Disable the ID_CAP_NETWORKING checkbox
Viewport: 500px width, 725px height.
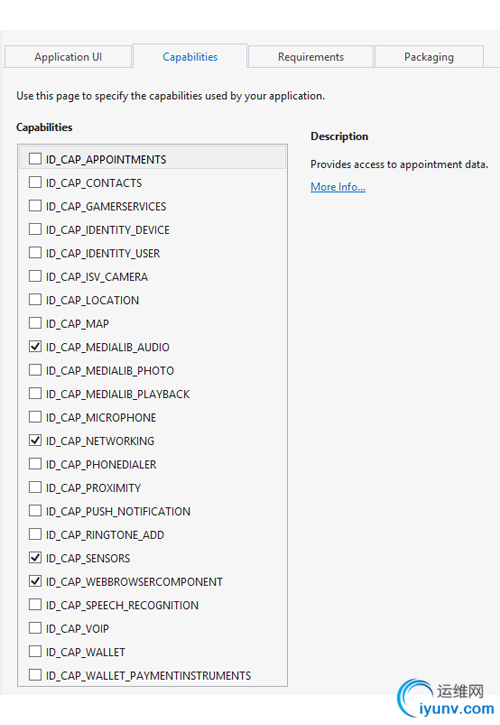coord(35,441)
